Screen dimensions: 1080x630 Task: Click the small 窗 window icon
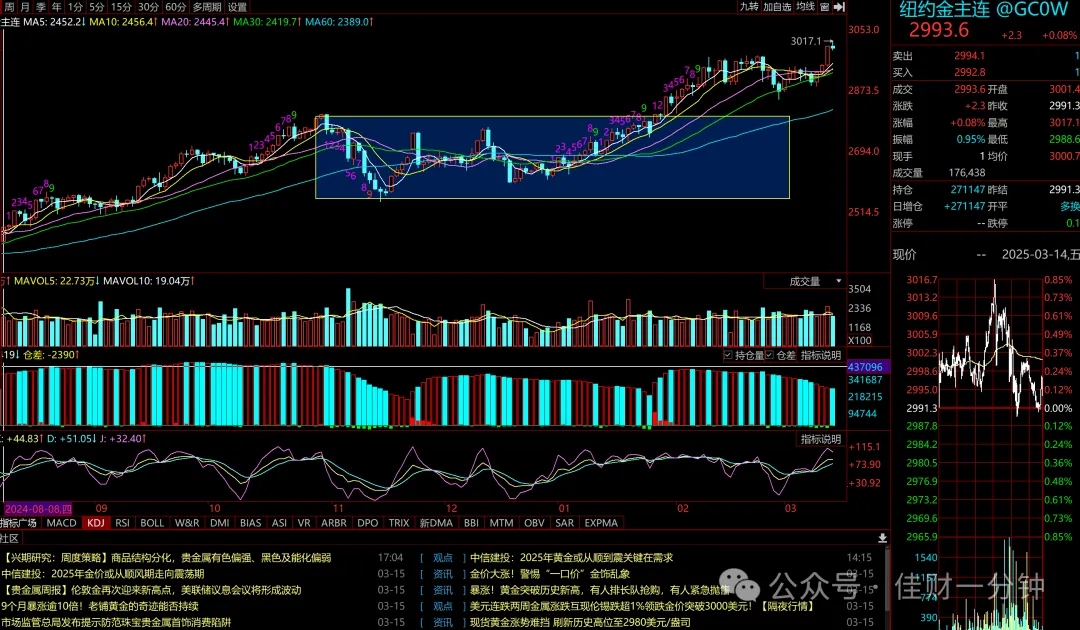point(824,7)
